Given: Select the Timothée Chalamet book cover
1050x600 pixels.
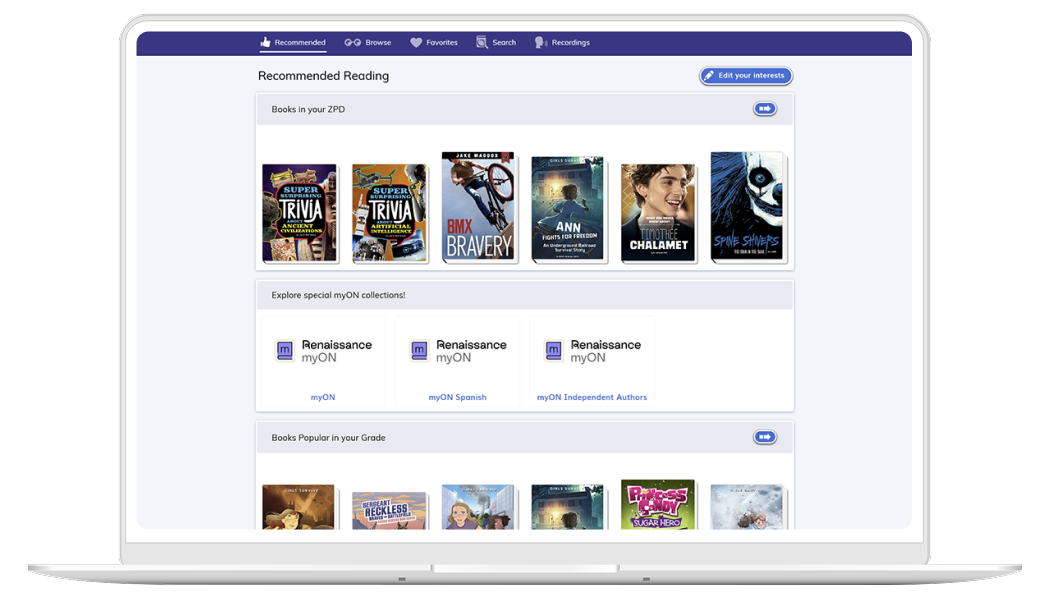Looking at the screenshot, I should point(657,213).
